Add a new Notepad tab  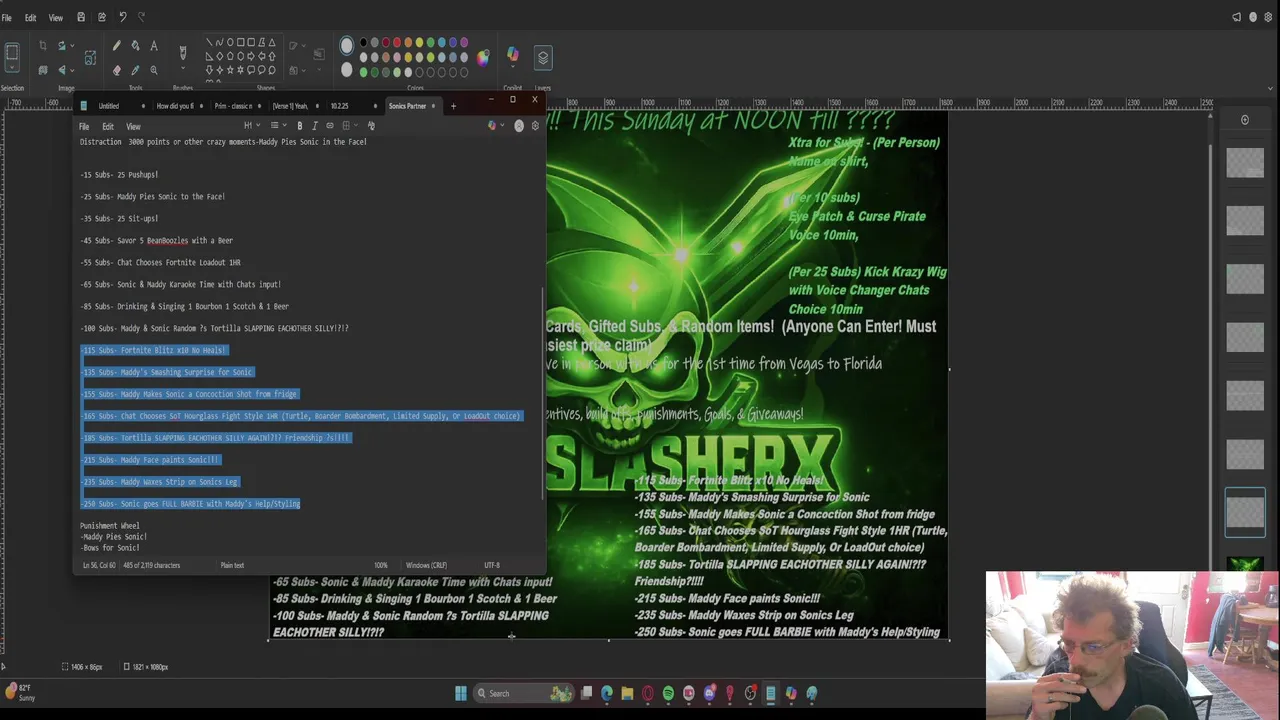453,106
